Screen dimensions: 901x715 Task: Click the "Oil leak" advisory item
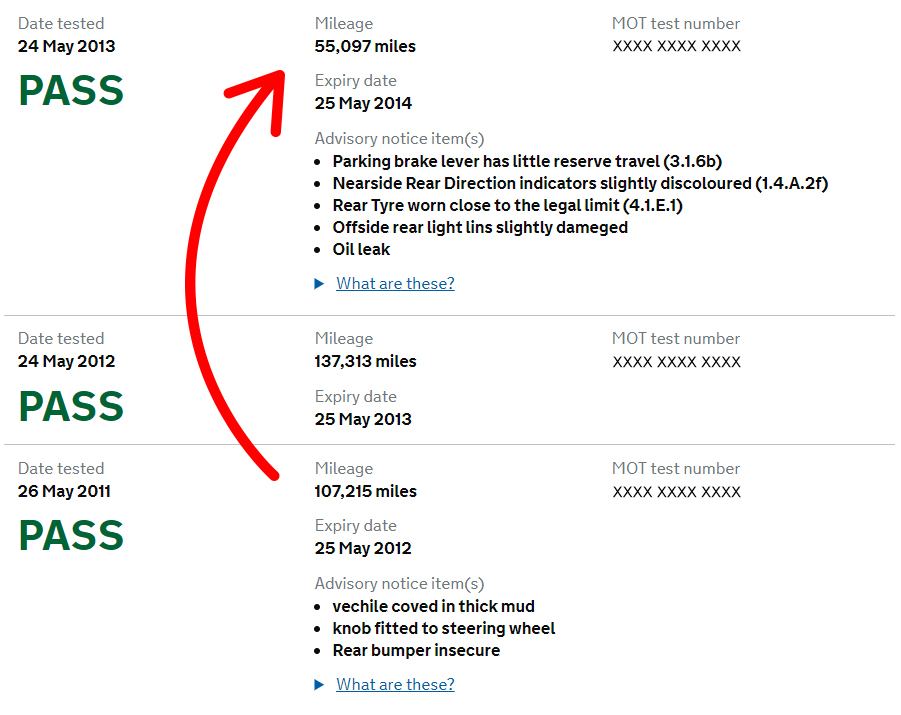(x=361, y=249)
